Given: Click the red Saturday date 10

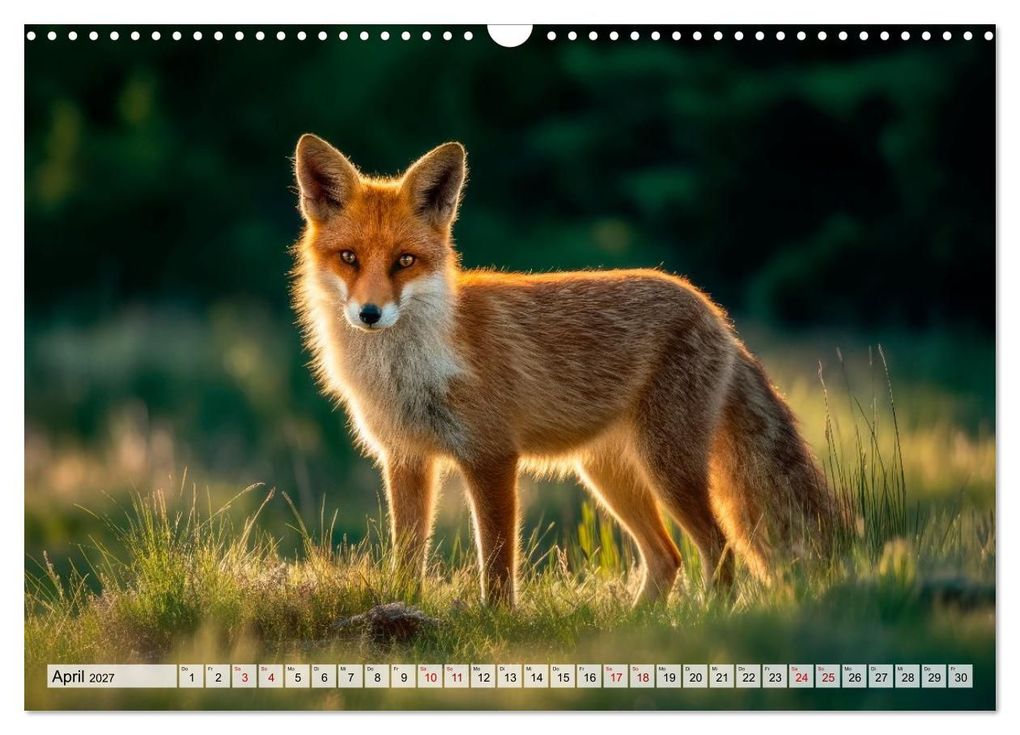Looking at the screenshot, I should [431, 676].
